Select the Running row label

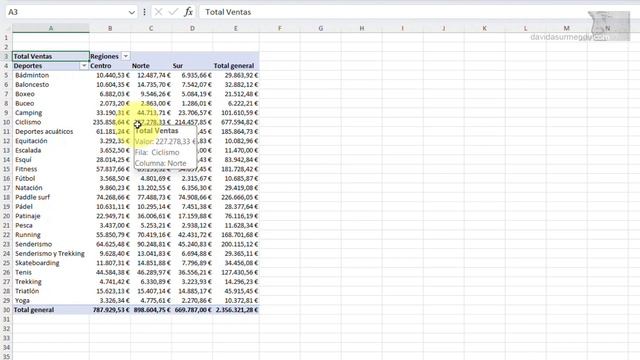point(28,235)
